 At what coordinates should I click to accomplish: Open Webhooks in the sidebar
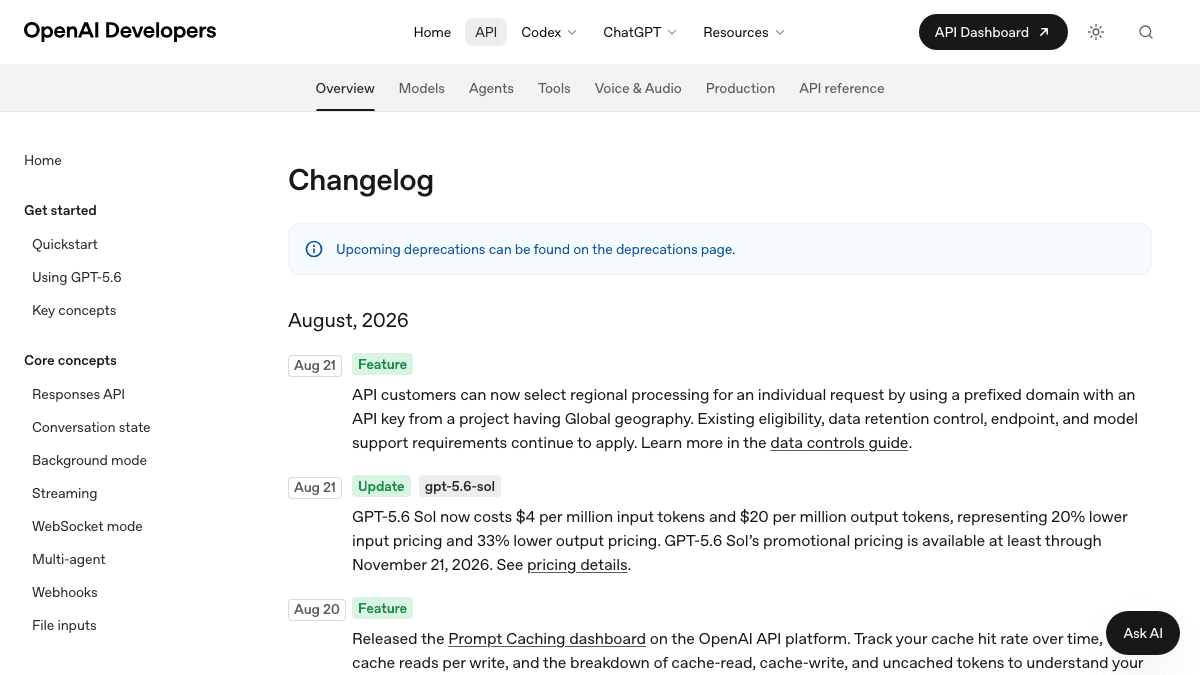[65, 592]
